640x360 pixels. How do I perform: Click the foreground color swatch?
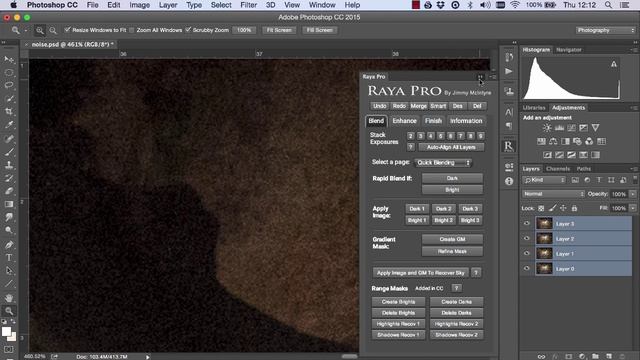(x=6, y=331)
